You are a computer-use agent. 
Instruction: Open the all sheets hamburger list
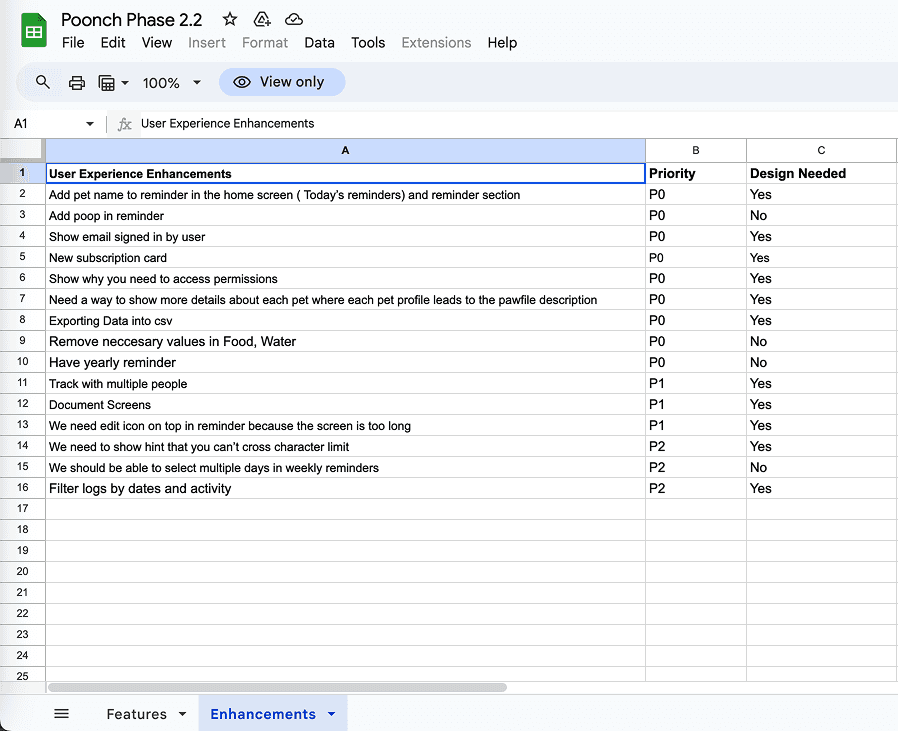pos(61,713)
